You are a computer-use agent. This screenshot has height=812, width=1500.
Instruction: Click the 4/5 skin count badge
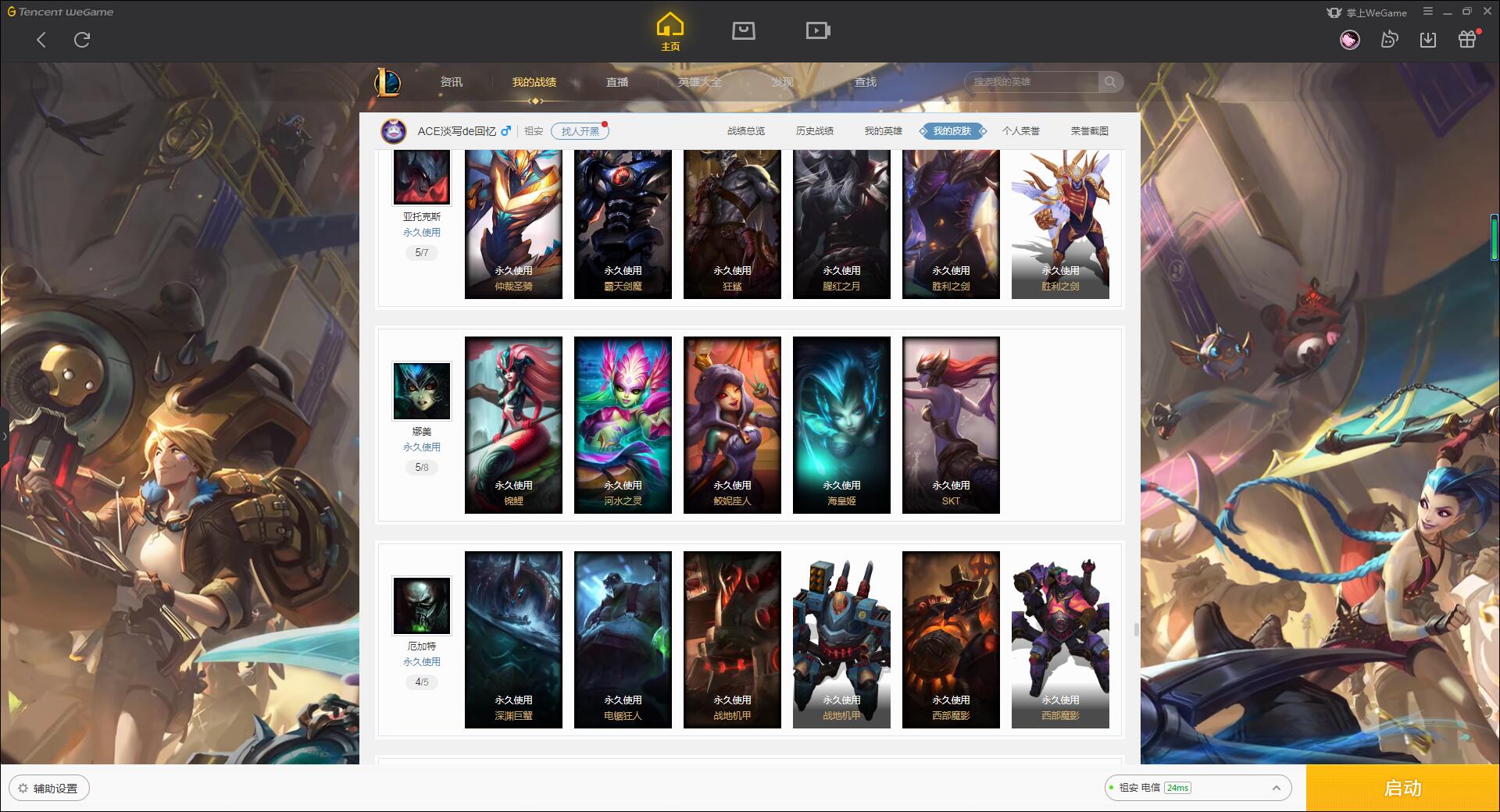pos(422,682)
